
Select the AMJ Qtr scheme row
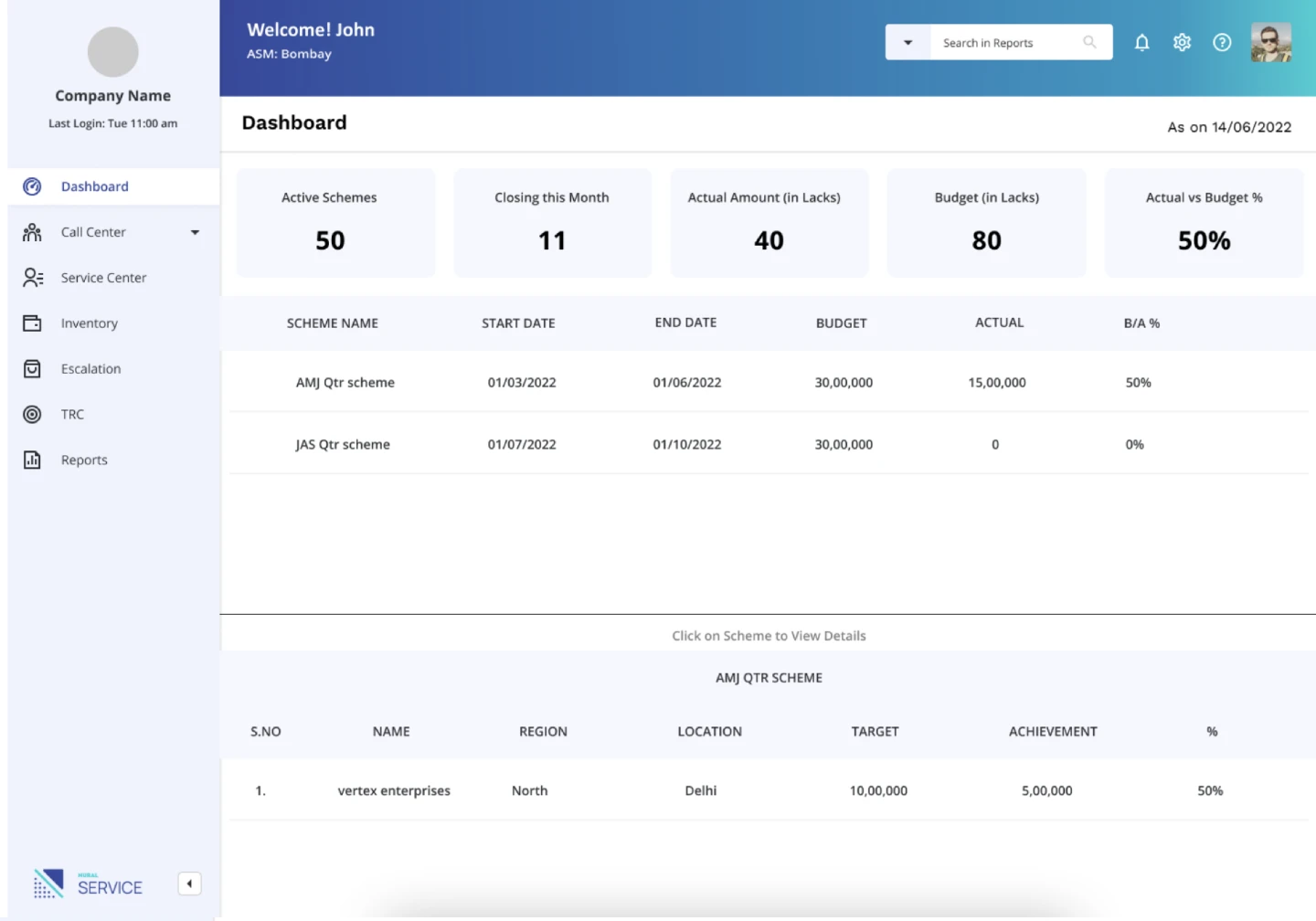[769, 382]
